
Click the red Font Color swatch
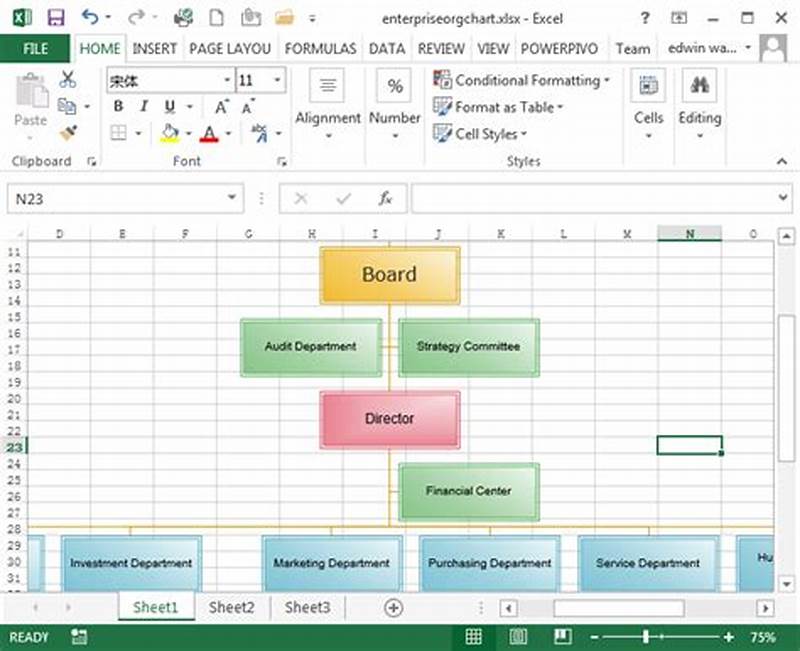[210, 133]
